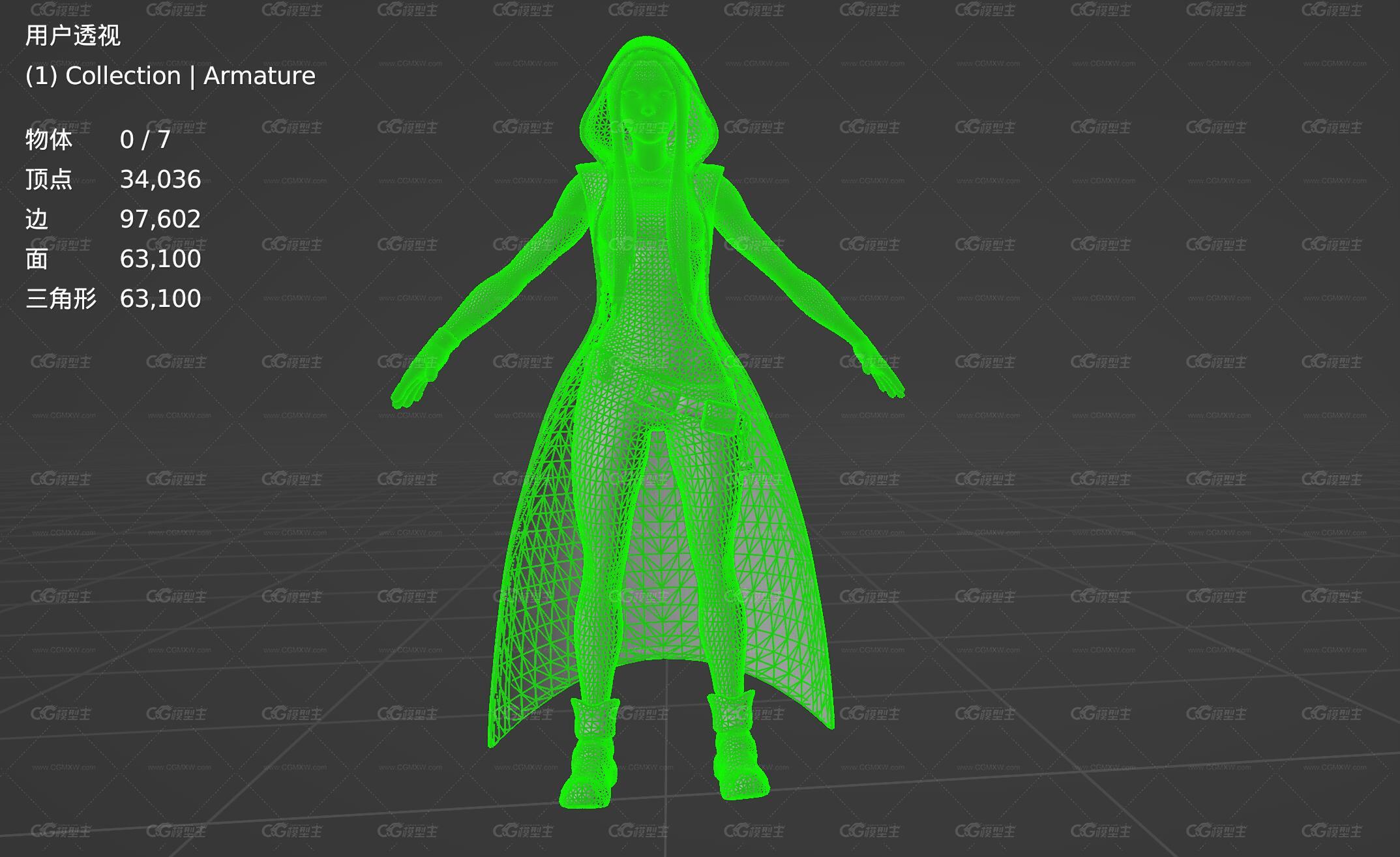Click the '顶点' vertices statistic label
Image resolution: width=1400 pixels, height=857 pixels.
[49, 179]
